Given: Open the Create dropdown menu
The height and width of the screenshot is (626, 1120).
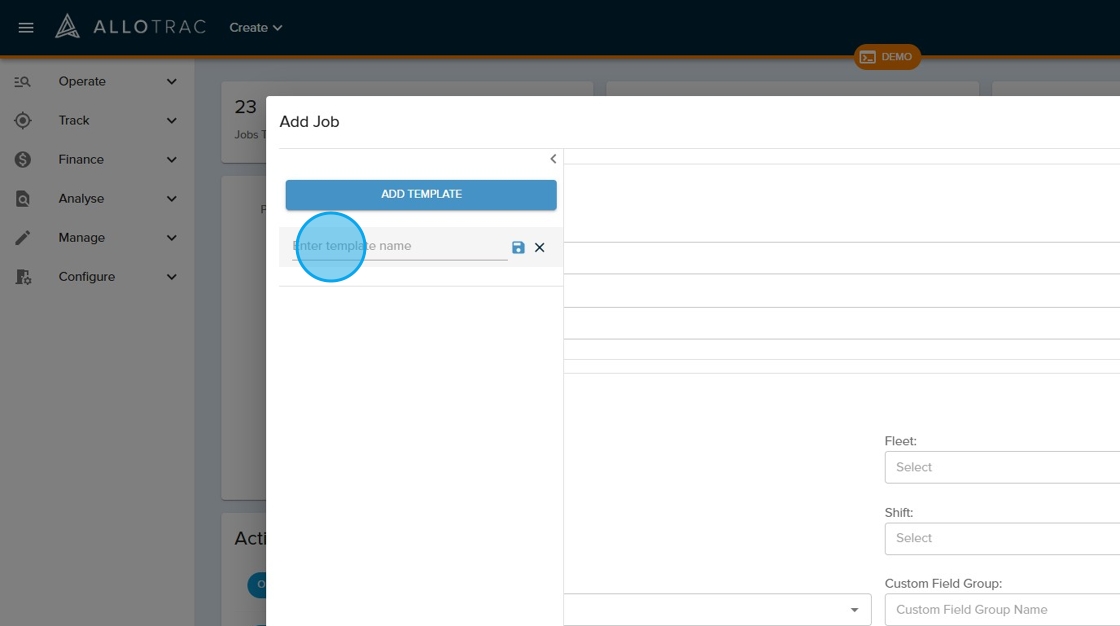Looking at the screenshot, I should coord(255,28).
